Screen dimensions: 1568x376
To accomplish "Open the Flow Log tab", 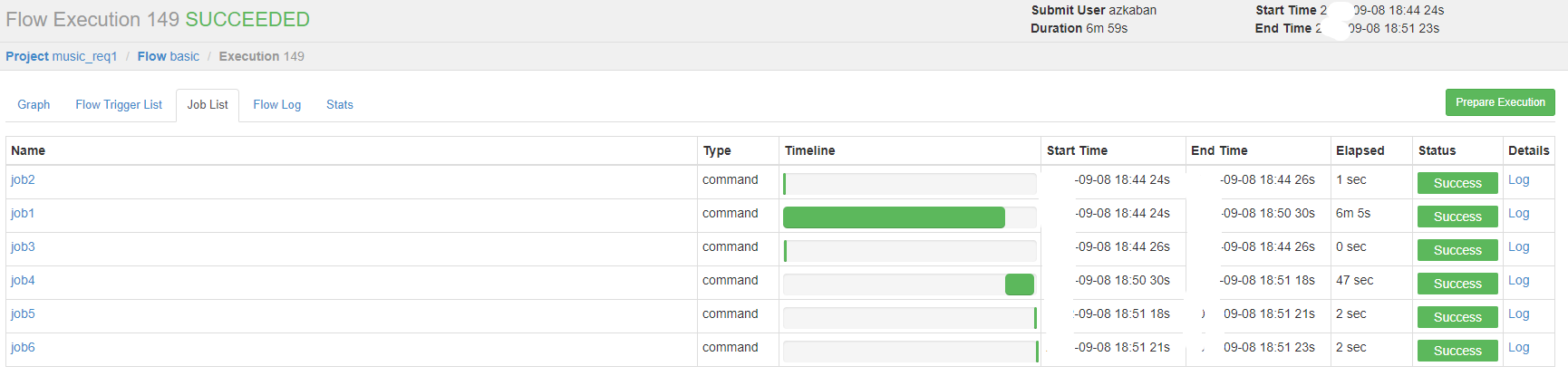I will tap(276, 105).
